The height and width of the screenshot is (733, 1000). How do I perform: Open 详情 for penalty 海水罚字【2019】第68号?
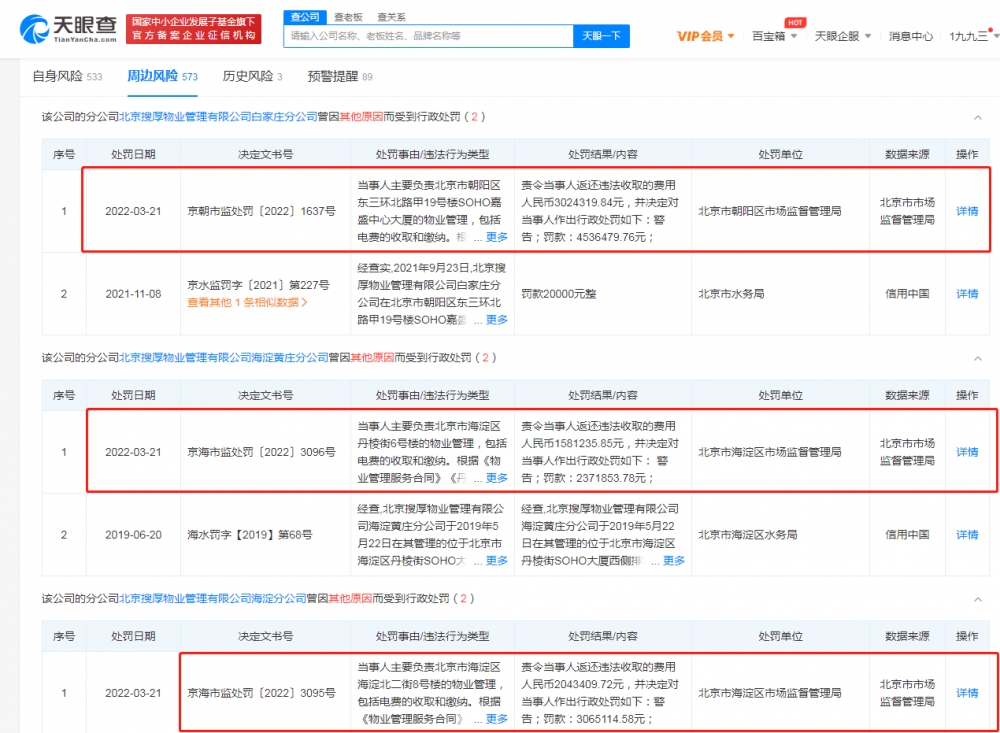tap(967, 535)
